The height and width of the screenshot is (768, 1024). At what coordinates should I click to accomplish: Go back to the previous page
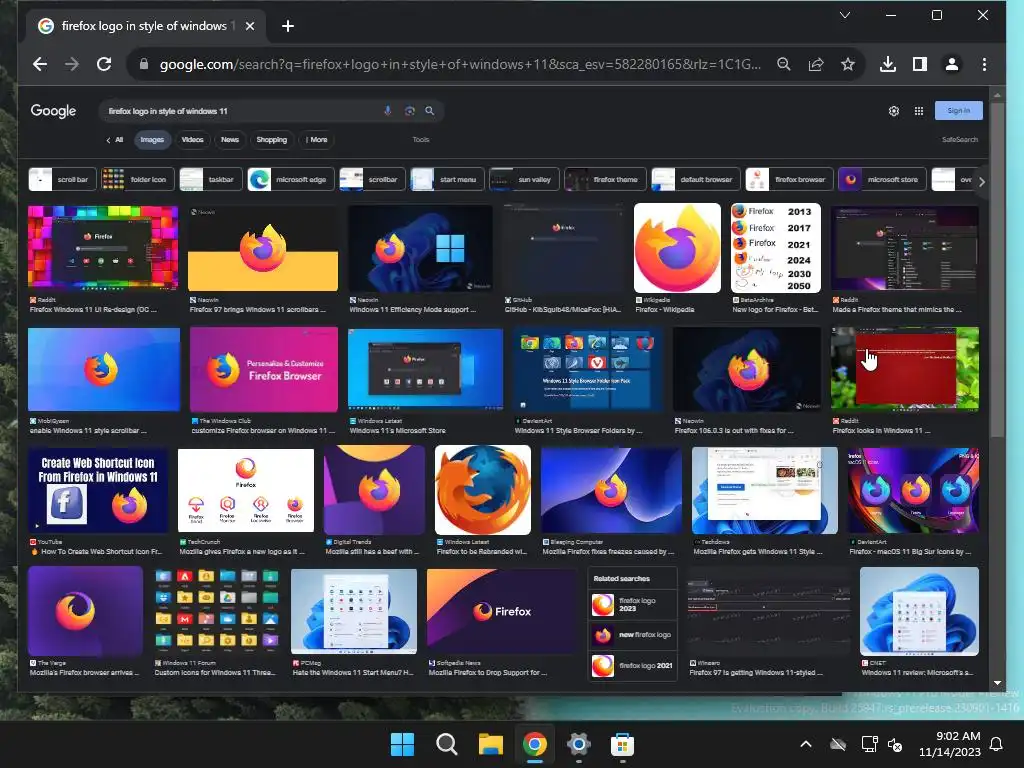[x=40, y=64]
